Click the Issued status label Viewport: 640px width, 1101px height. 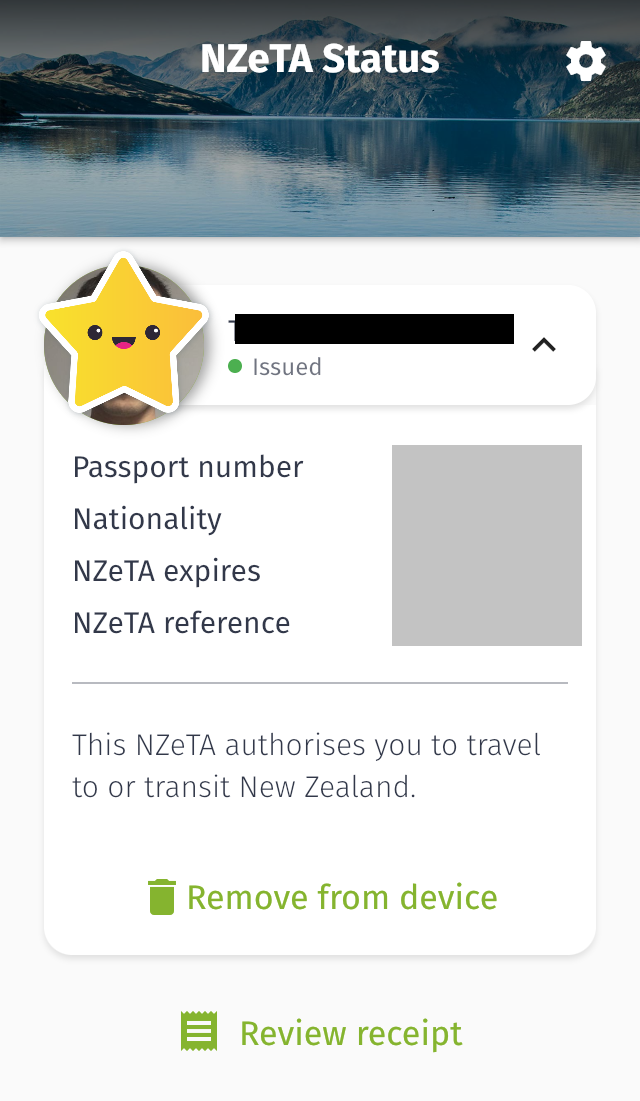click(287, 367)
